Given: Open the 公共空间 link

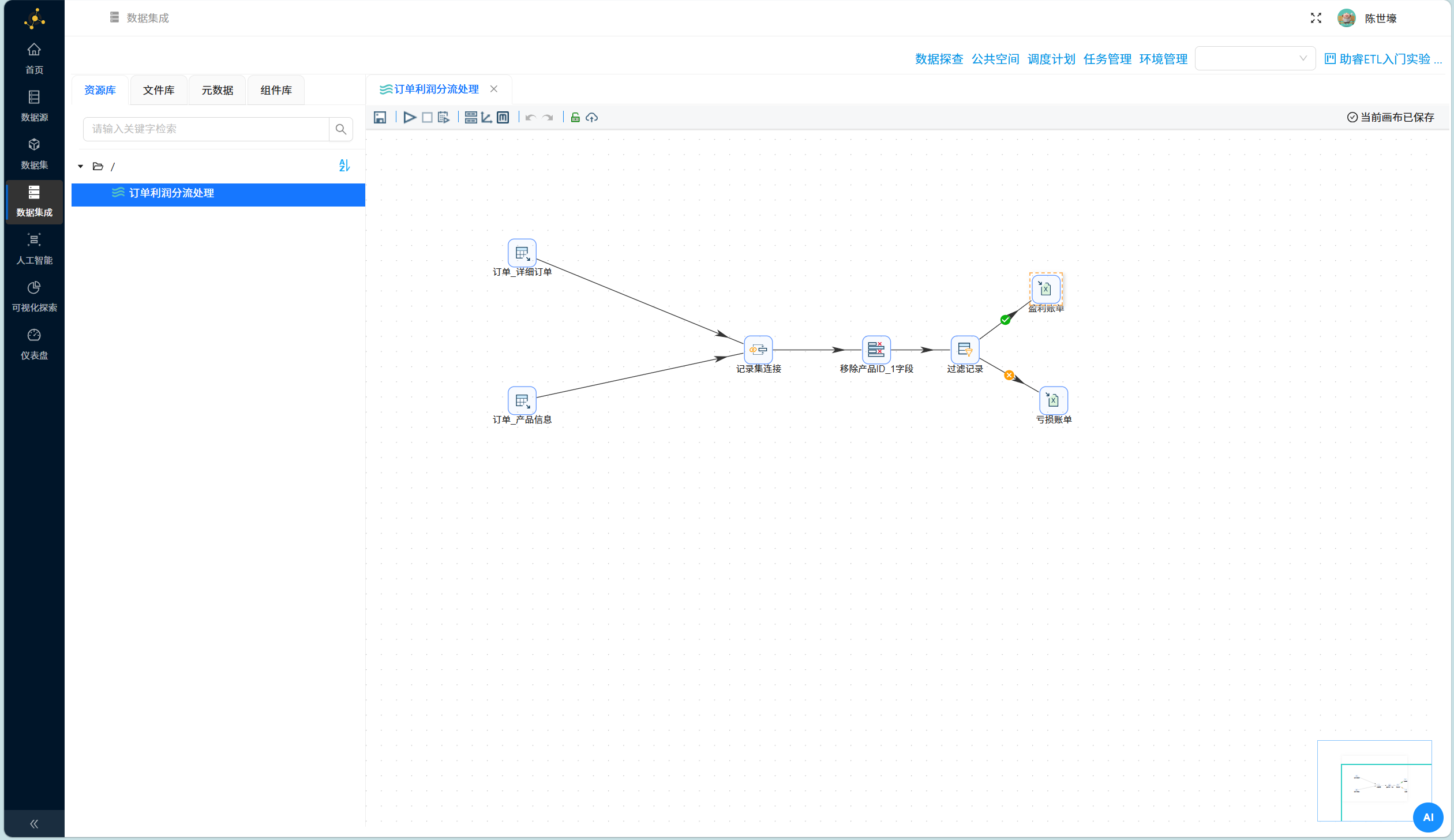Looking at the screenshot, I should [x=995, y=59].
